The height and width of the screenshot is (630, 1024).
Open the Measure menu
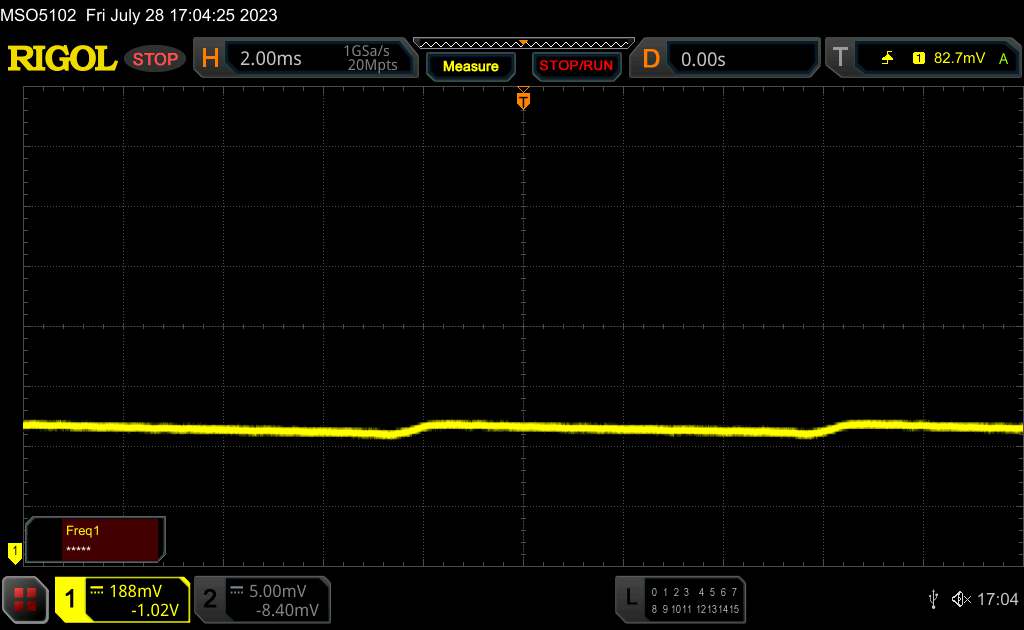(470, 66)
